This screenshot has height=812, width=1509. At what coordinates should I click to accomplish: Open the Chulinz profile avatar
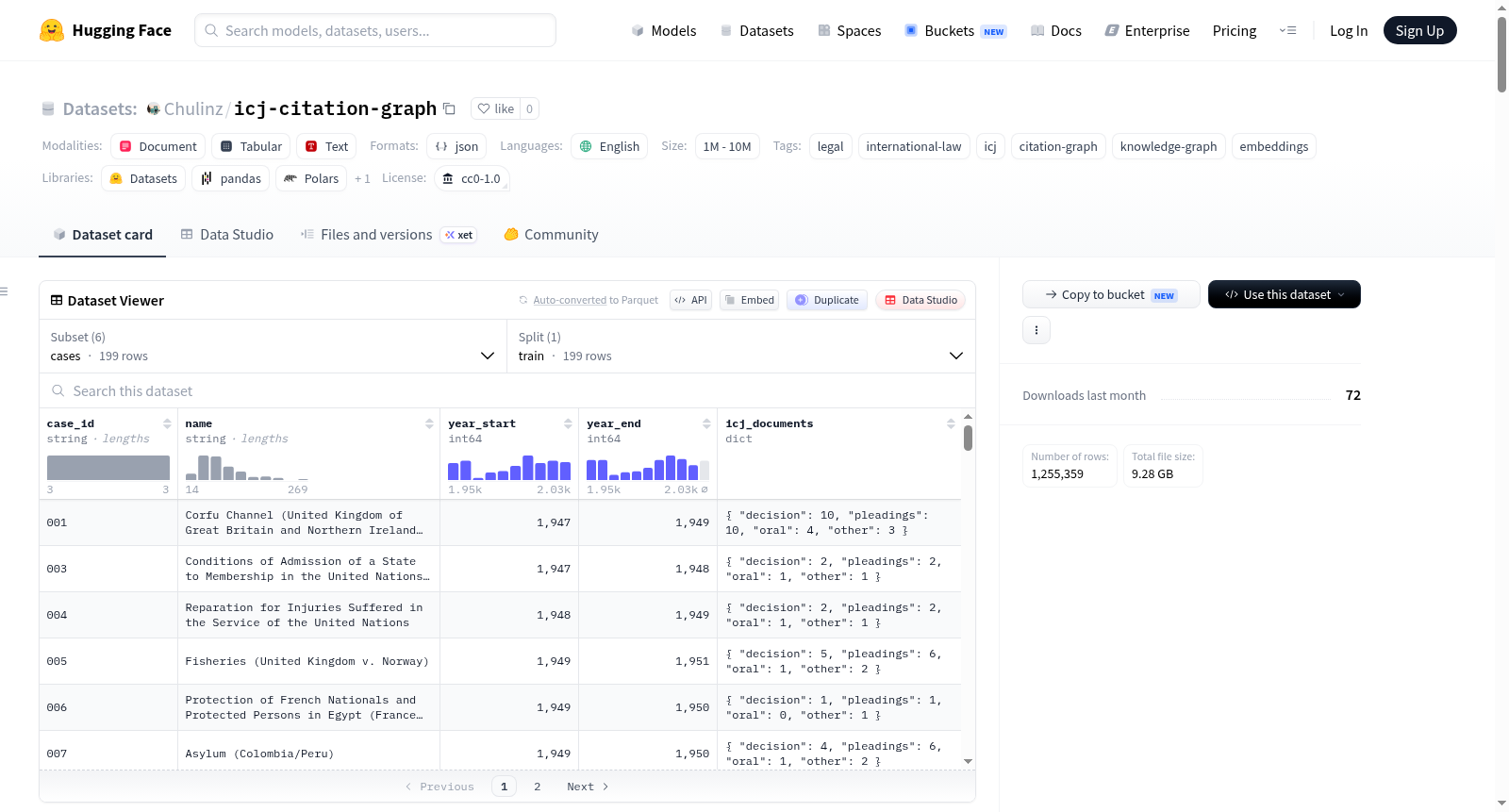[x=153, y=109]
